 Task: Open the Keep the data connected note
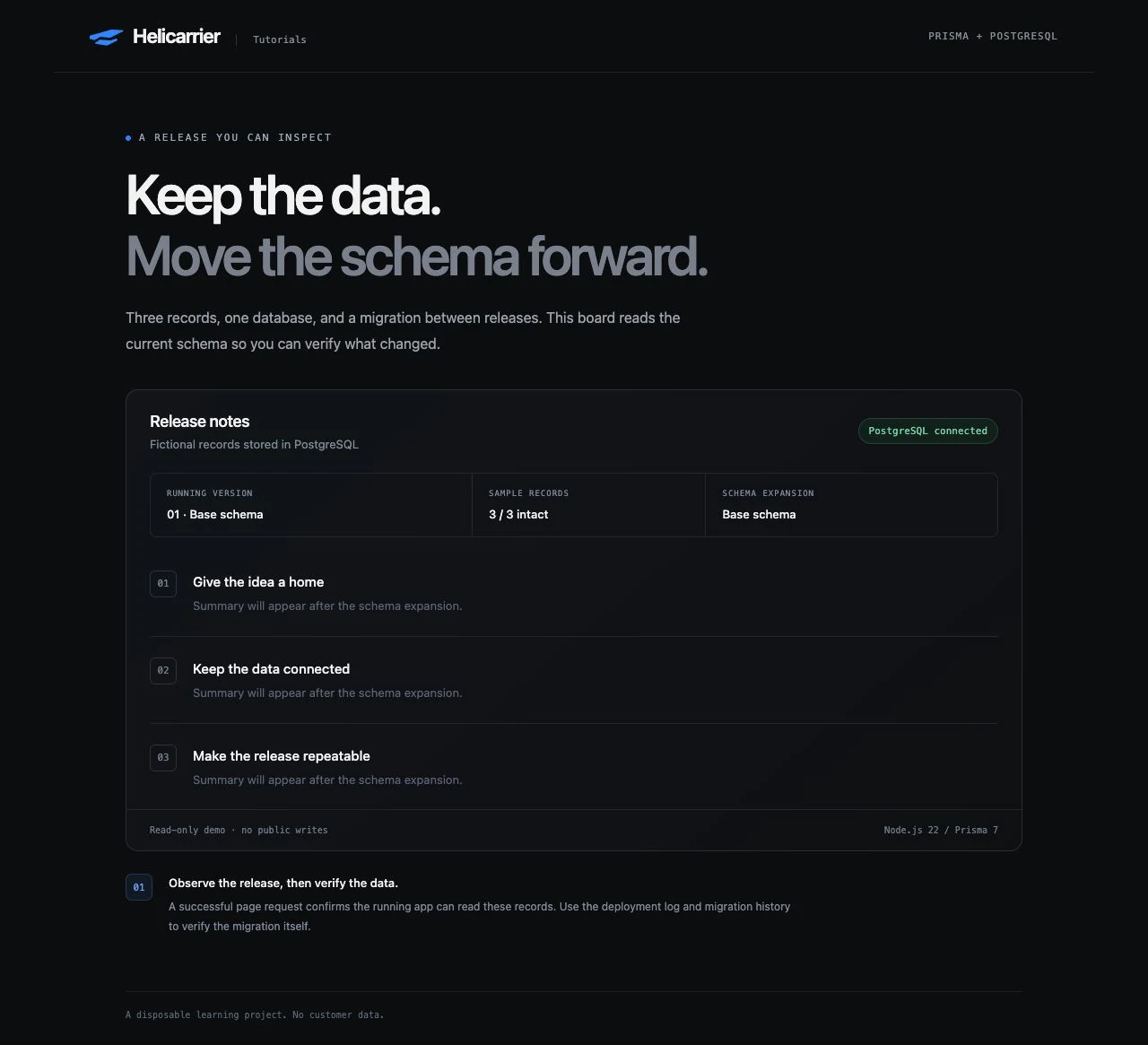tap(271, 669)
